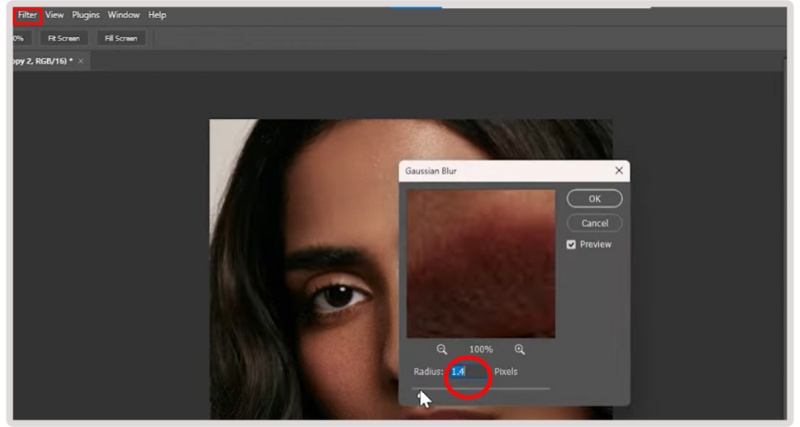Zoom out the blur preview
The height and width of the screenshot is (427, 800).
pos(442,349)
